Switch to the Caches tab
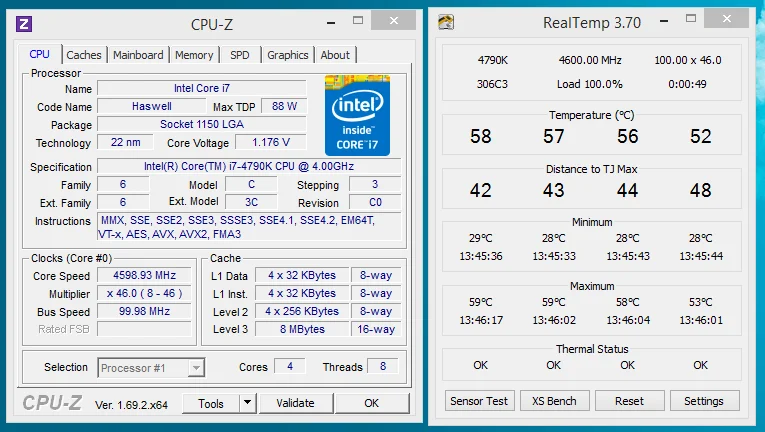The image size is (765, 432). (x=84, y=55)
